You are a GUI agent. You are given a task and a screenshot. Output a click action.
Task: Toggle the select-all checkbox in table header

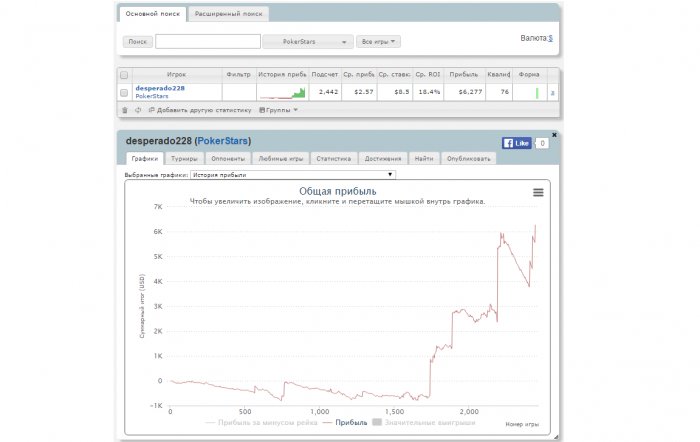click(124, 75)
